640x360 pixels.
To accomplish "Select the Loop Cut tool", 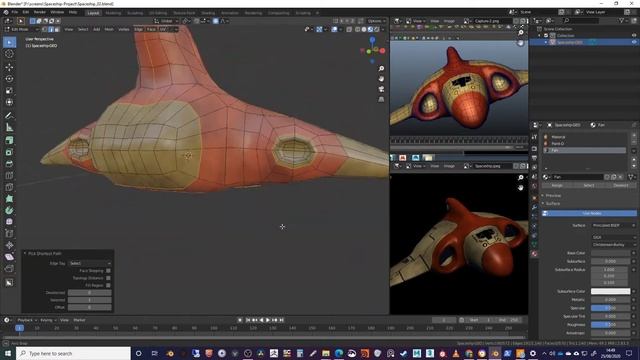I will tap(9, 176).
